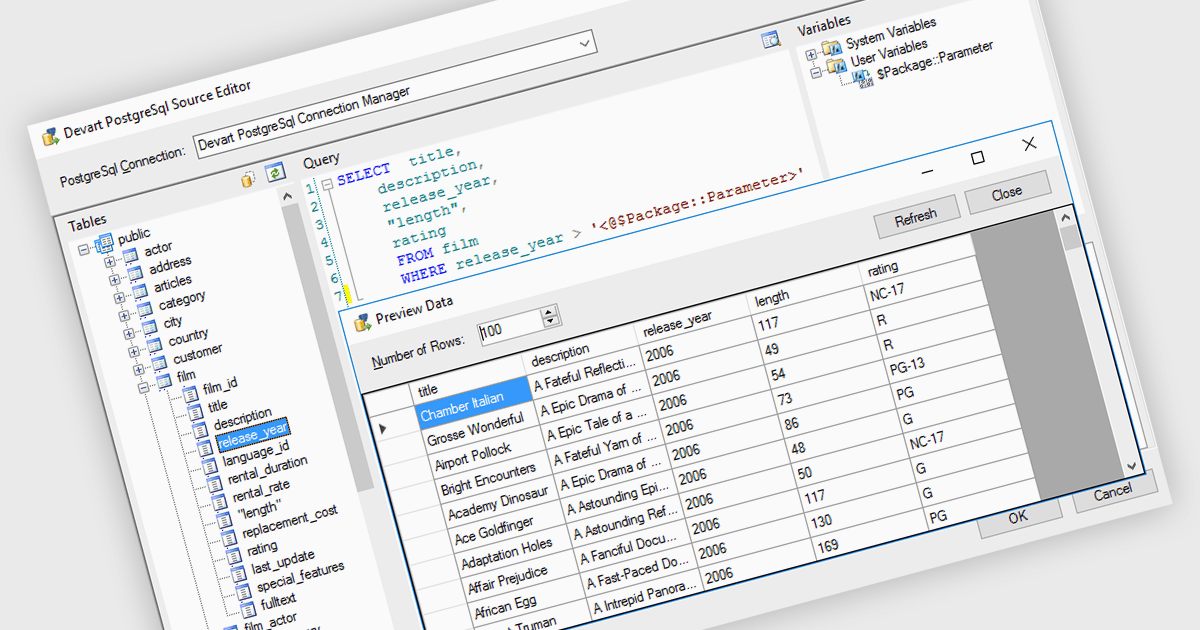Open the PostgreSql Connection dropdown

[x=585, y=46]
